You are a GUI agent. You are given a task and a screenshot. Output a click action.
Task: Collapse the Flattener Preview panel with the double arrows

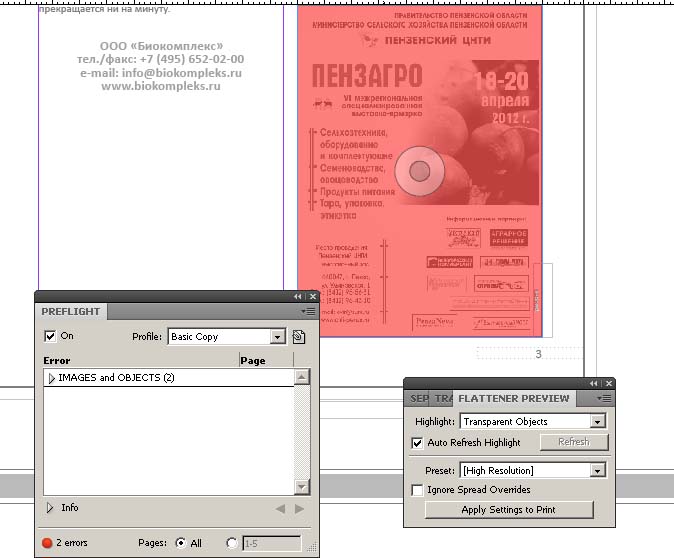[594, 383]
